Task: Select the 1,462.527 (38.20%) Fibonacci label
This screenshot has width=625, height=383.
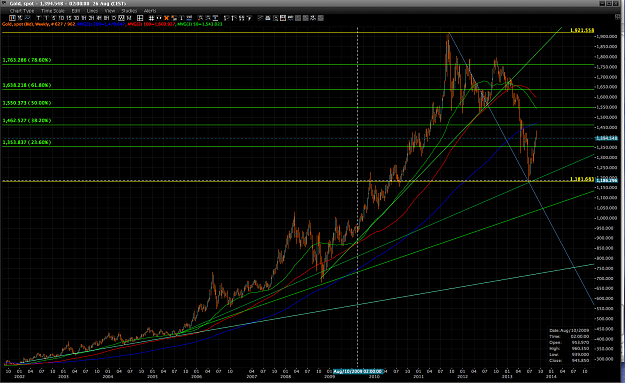Action: [27, 120]
